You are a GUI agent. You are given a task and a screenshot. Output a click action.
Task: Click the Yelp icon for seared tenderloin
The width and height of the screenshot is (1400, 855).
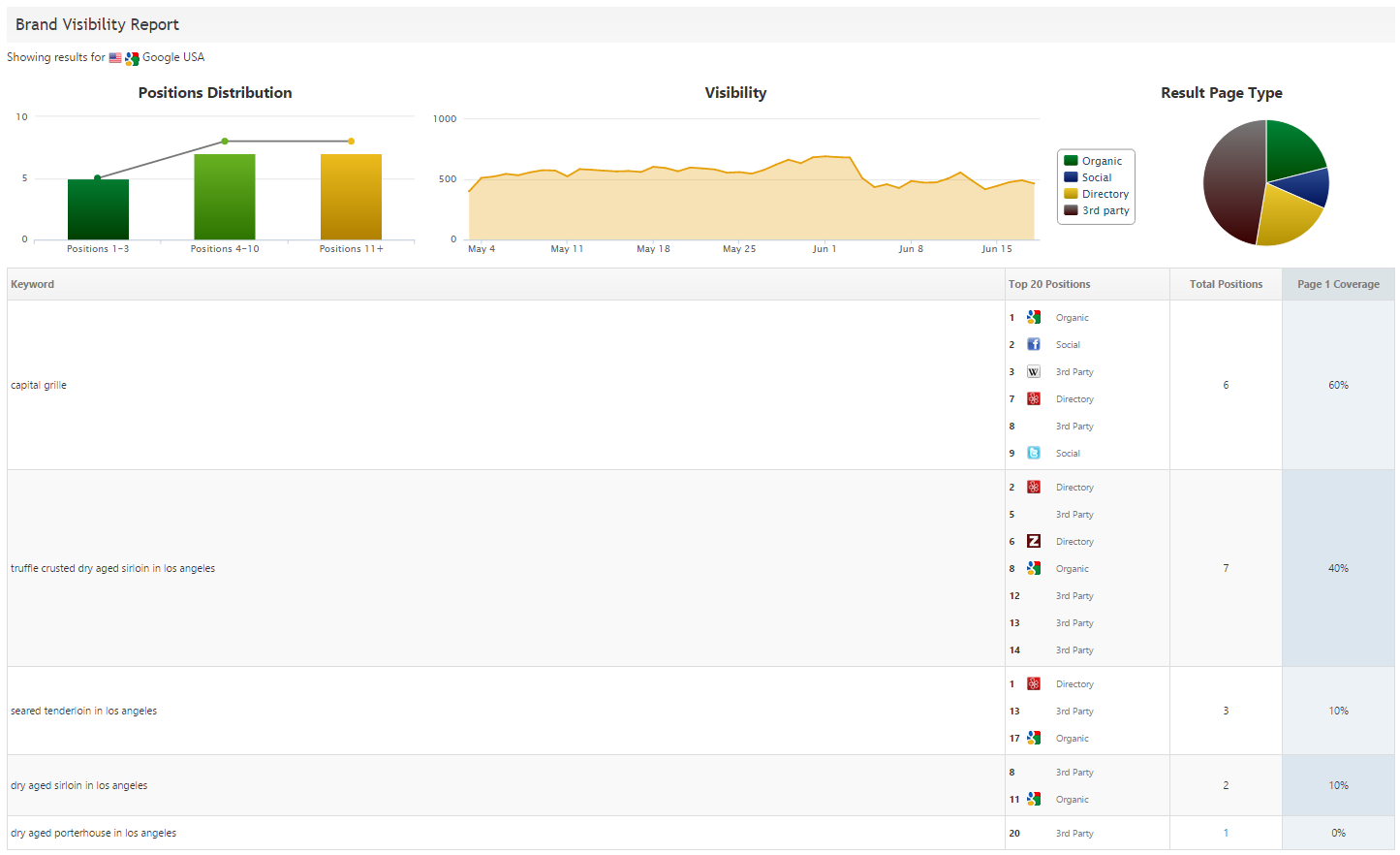(1034, 683)
